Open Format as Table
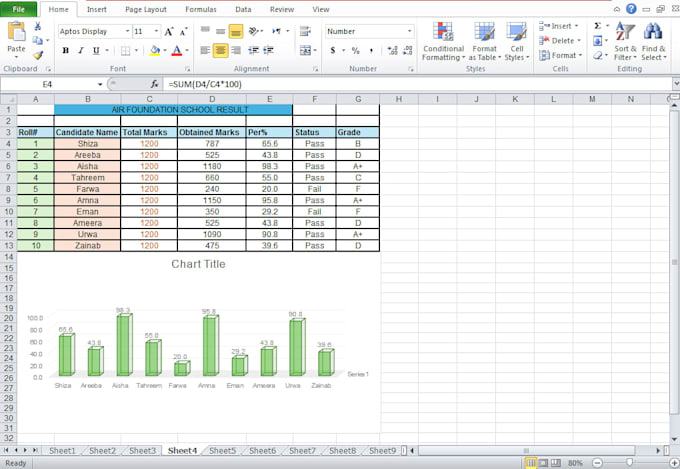The width and height of the screenshot is (680, 469). point(484,41)
